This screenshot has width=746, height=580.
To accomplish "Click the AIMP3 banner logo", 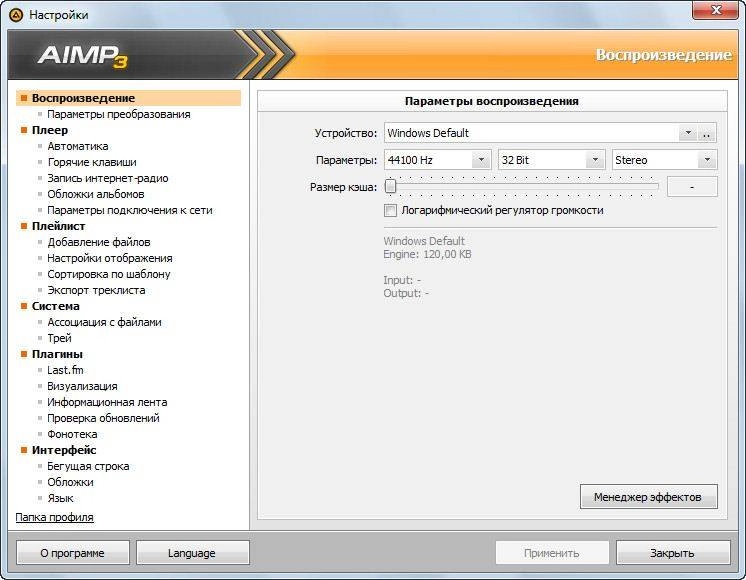I will [83, 56].
